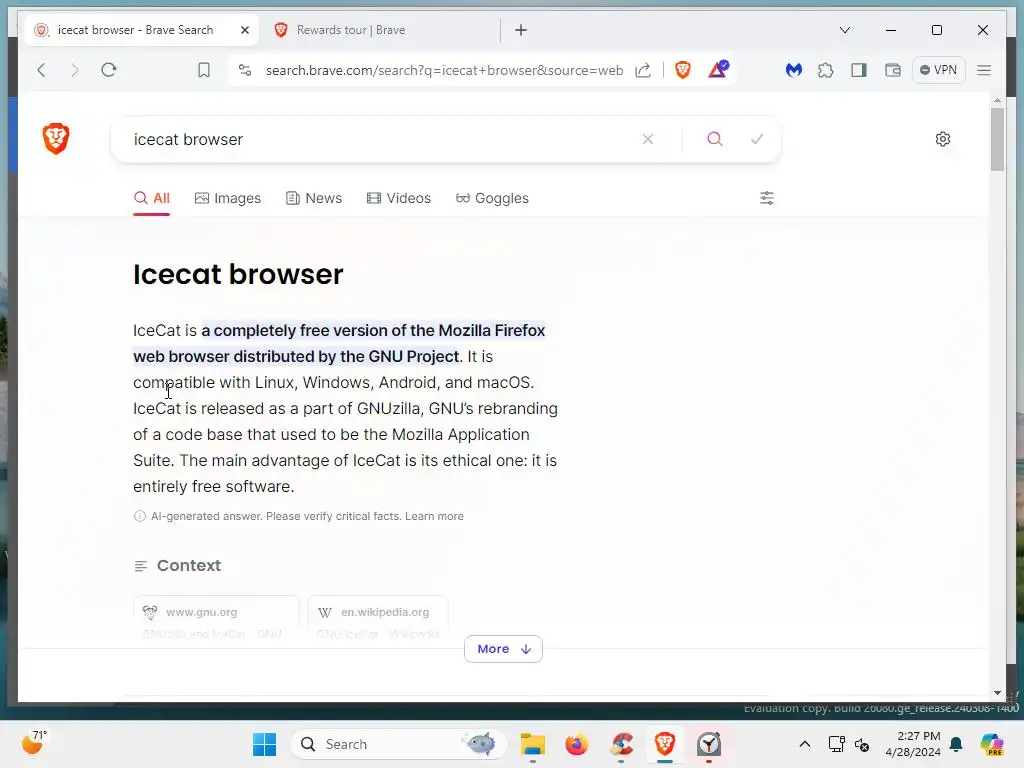Viewport: 1024px width, 768px height.
Task: Open the clock app icon in taskbar
Action: point(709,744)
